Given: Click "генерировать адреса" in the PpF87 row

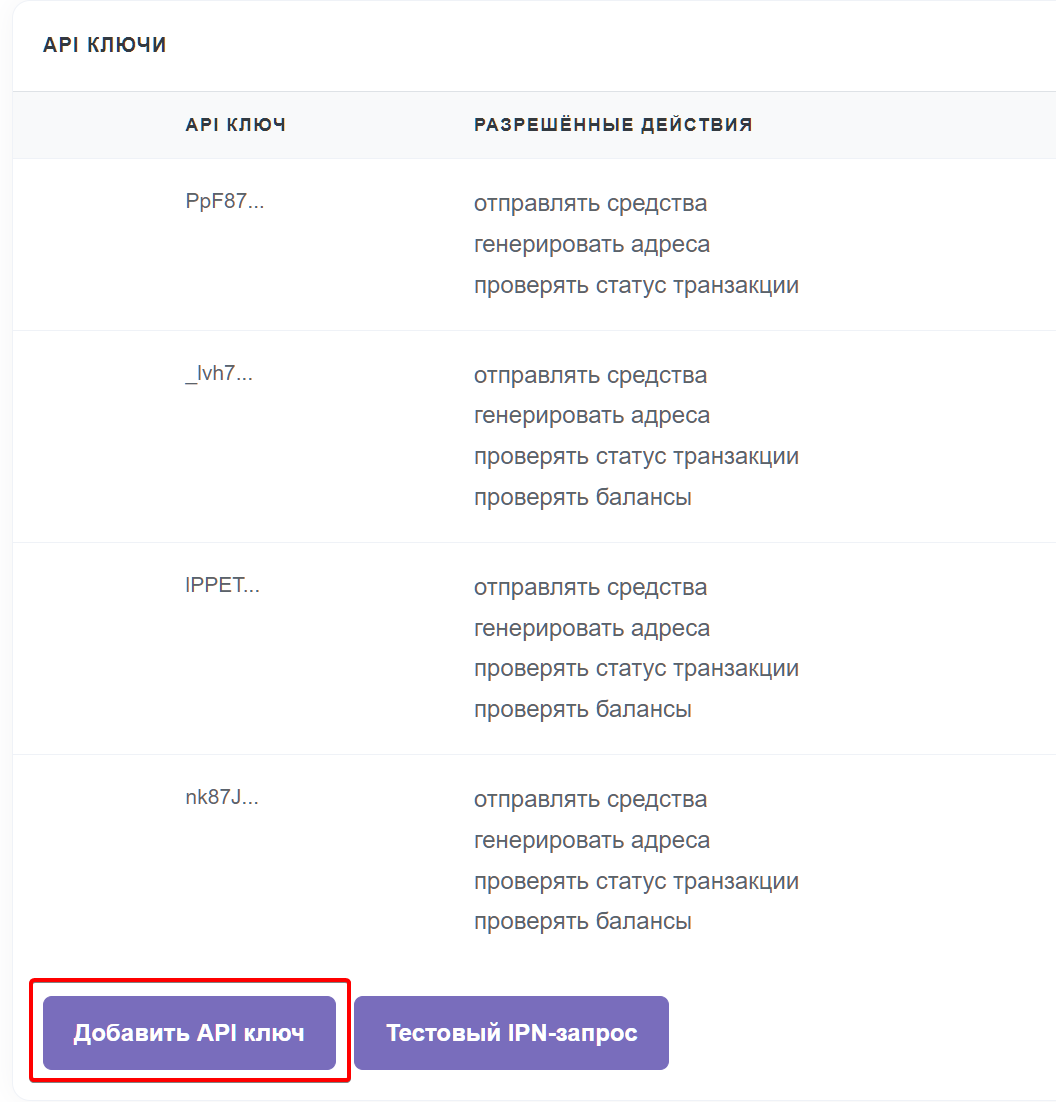Looking at the screenshot, I should tap(592, 245).
